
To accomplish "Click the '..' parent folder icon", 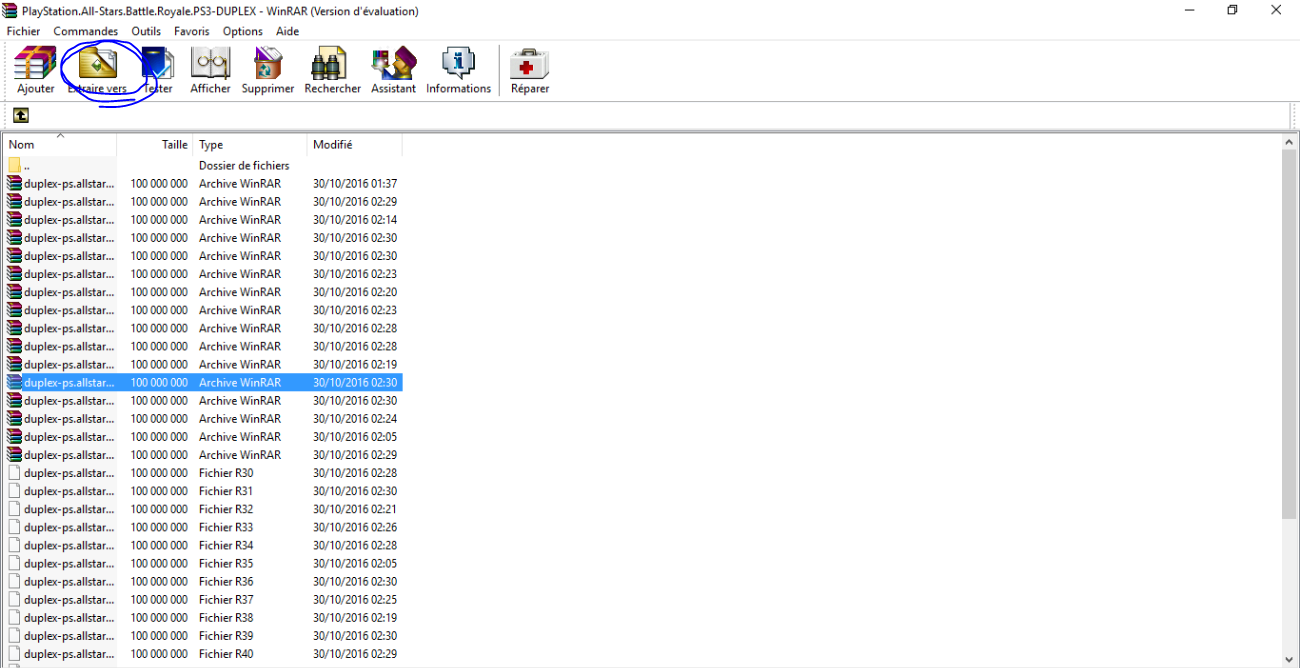I will (x=14, y=165).
